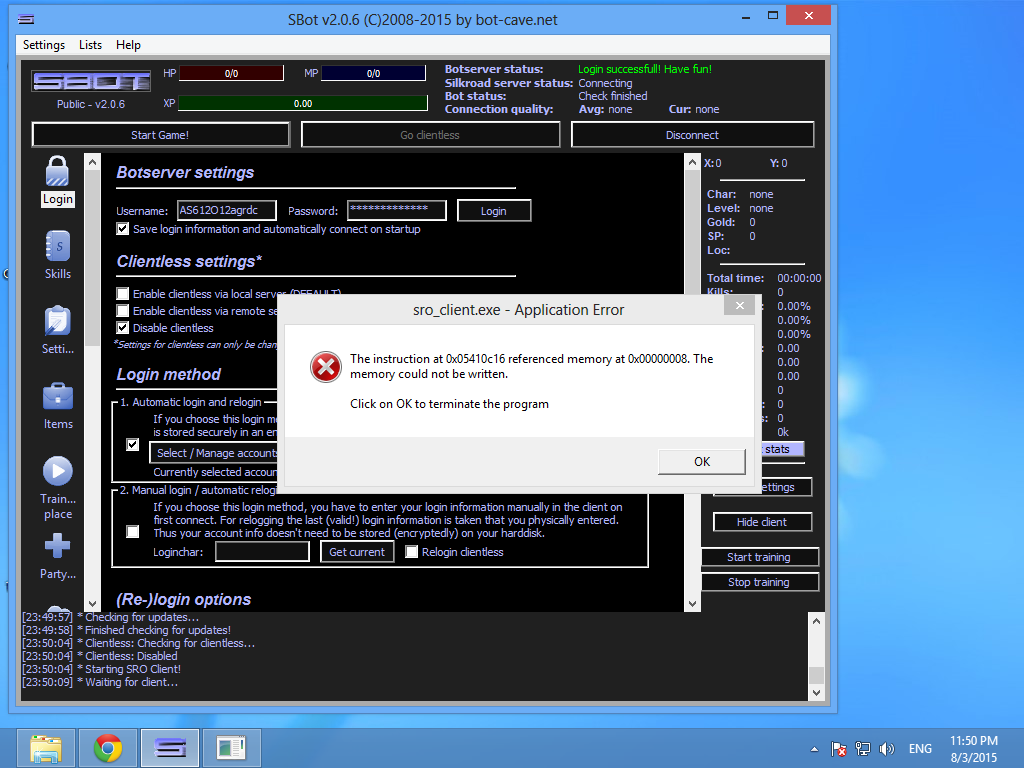Toggle Save login information on startup
Image resolution: width=1024 pixels, height=768 pixels.
(x=123, y=229)
